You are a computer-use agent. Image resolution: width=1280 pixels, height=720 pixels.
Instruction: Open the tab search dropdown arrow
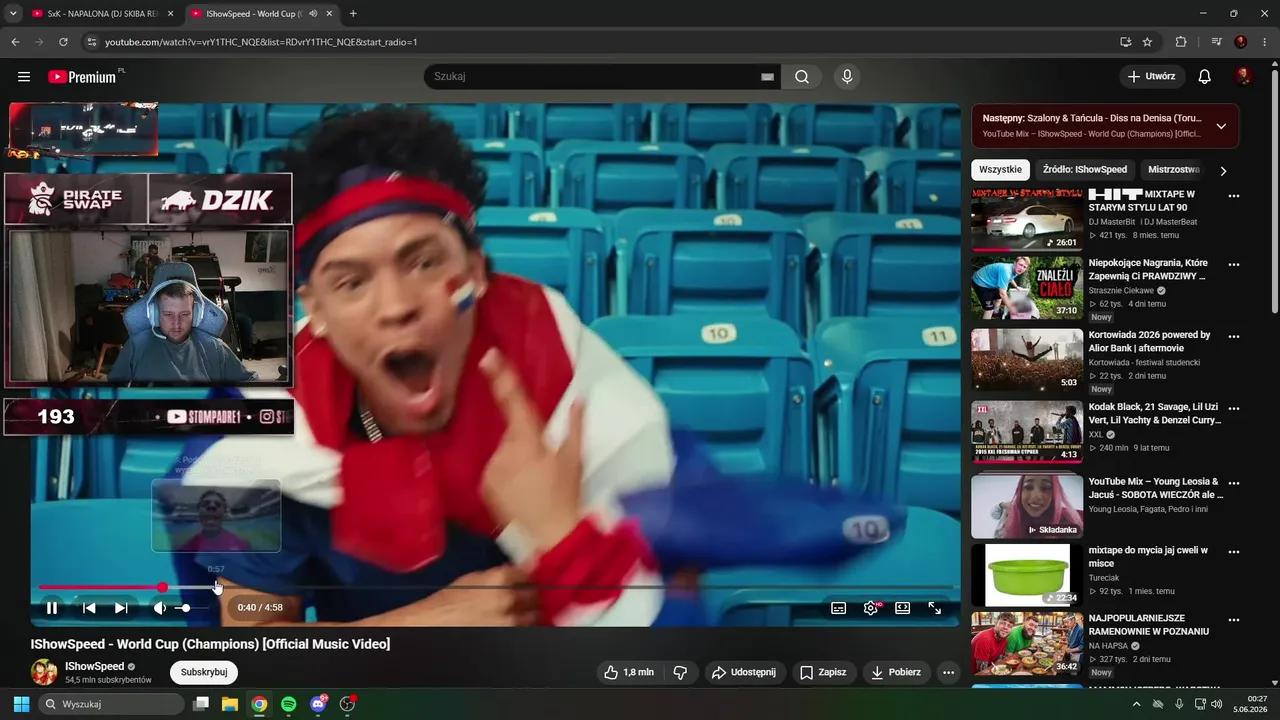(13, 13)
